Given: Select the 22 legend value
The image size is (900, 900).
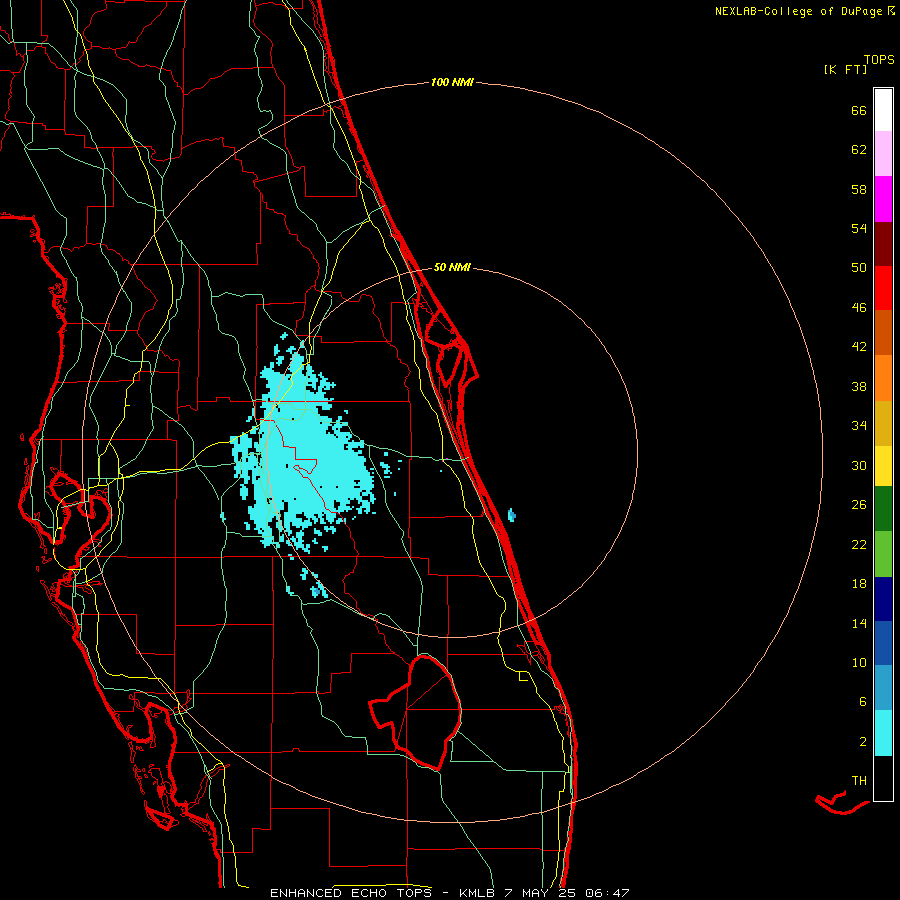Looking at the screenshot, I should tap(859, 544).
